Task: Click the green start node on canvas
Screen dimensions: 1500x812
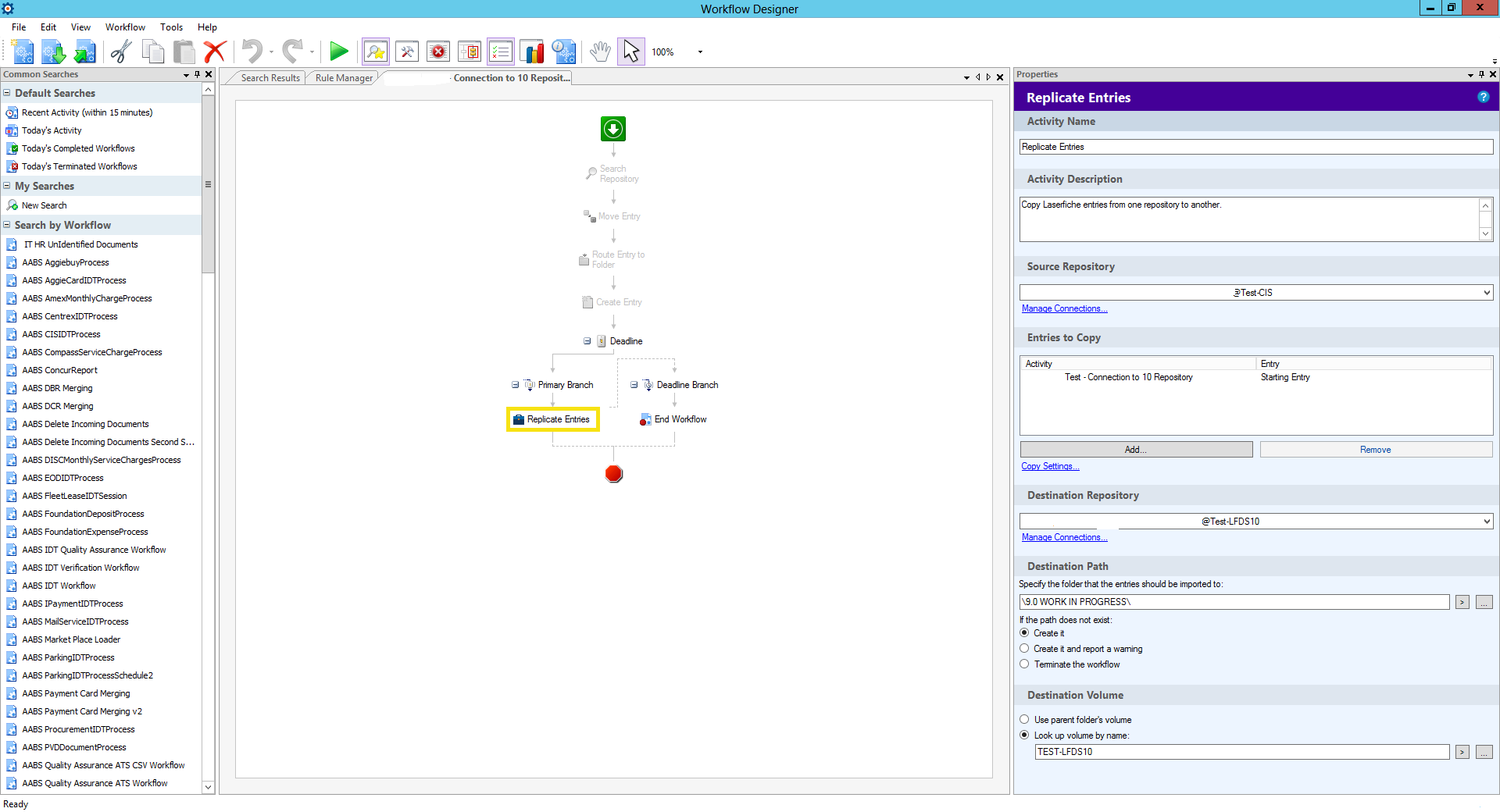Action: point(613,129)
